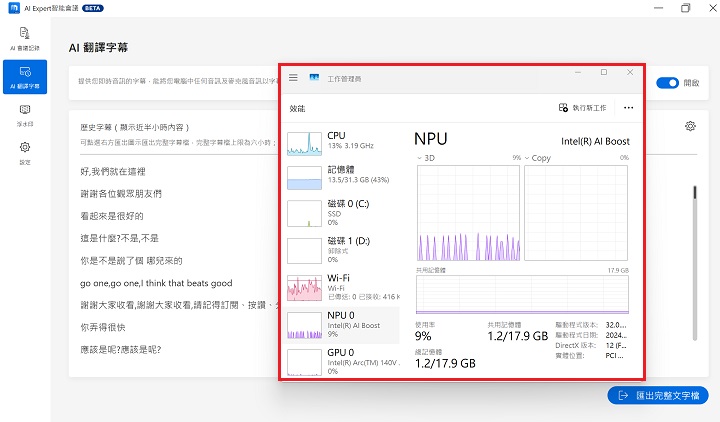Click subtitle line '應該是呢?應該是呢?'

[x=121, y=350]
